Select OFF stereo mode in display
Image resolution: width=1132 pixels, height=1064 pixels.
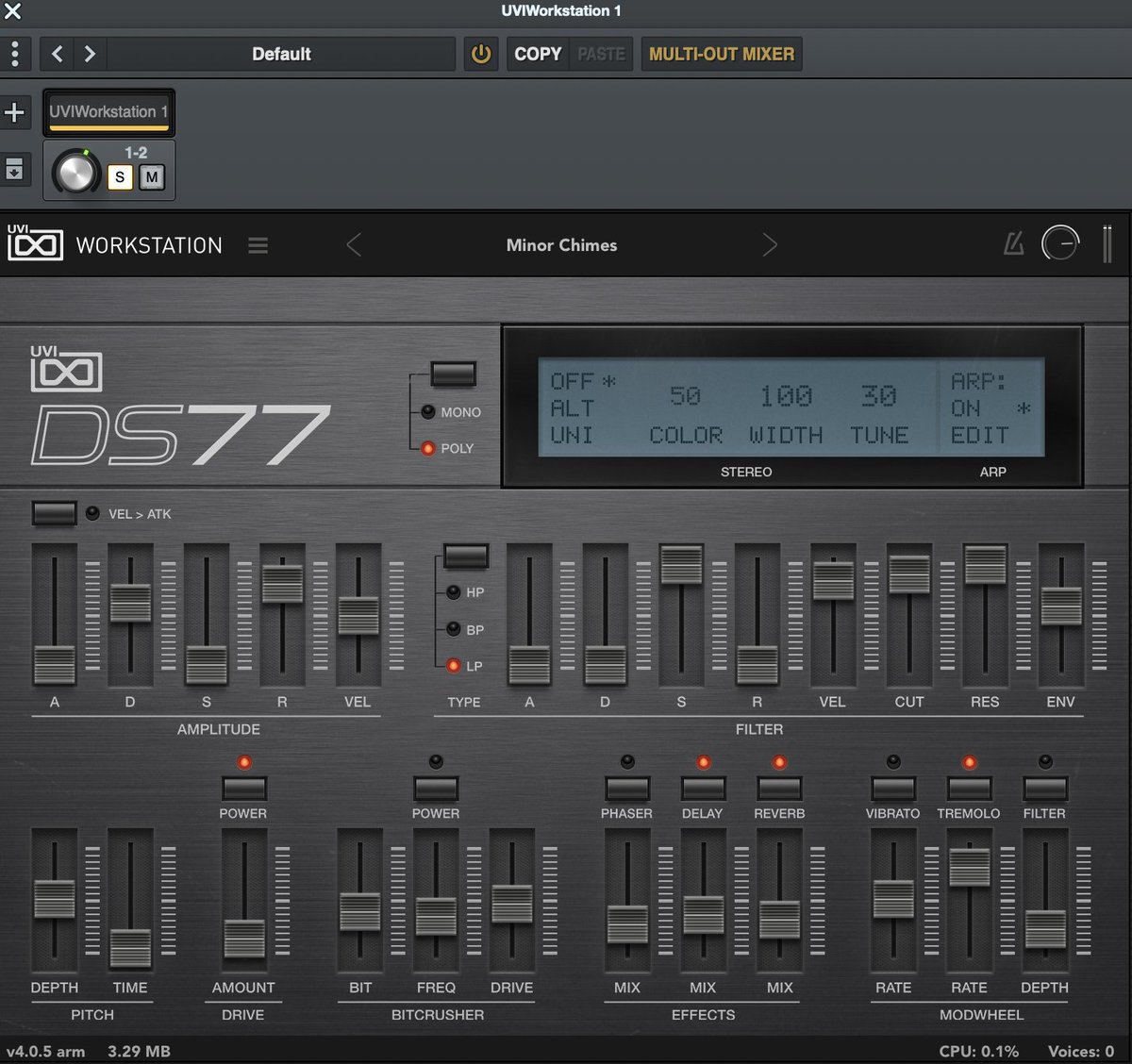coord(572,382)
